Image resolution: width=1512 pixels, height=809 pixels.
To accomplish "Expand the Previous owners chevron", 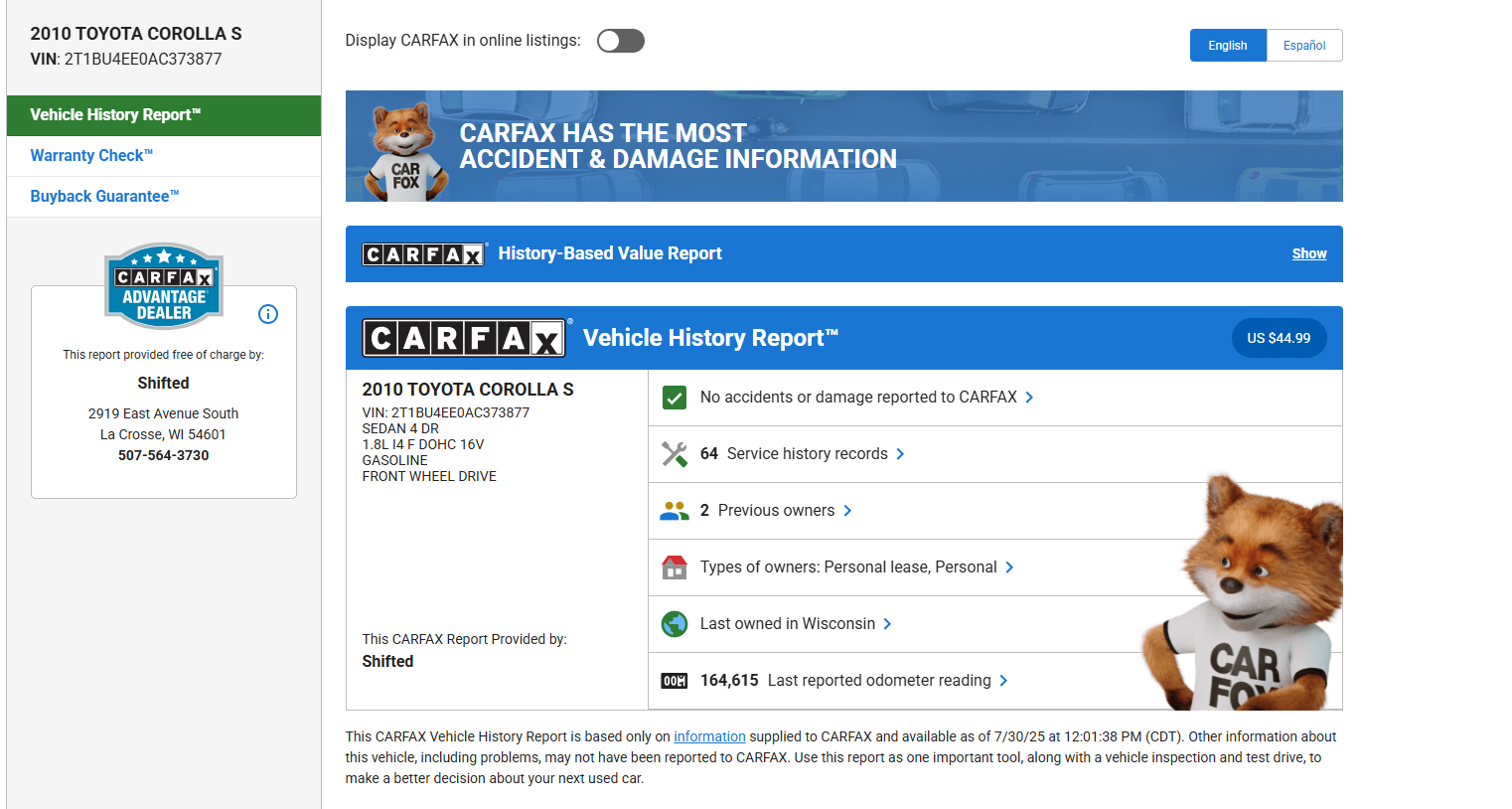I will (x=847, y=511).
